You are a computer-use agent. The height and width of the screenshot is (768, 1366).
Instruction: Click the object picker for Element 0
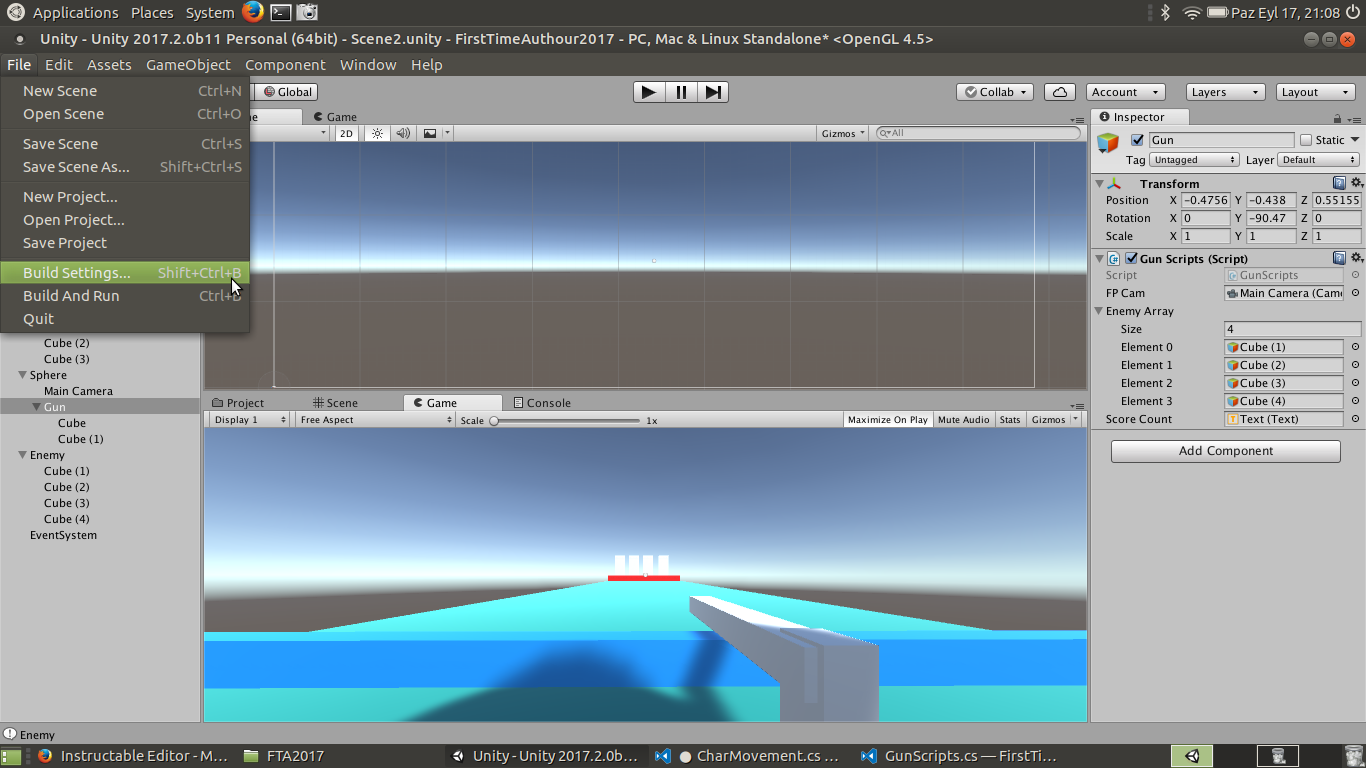point(1355,347)
